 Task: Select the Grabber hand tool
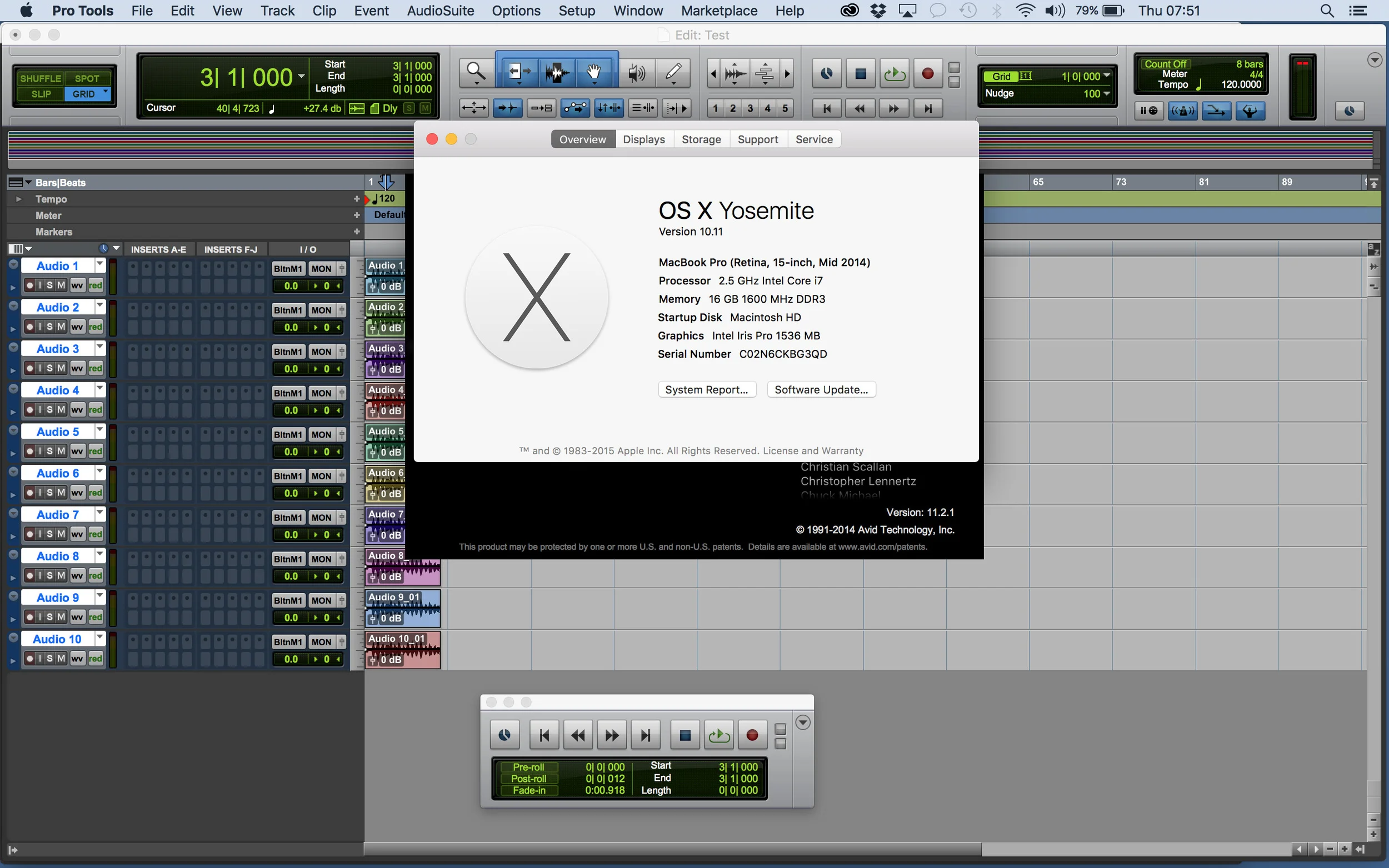[x=594, y=73]
